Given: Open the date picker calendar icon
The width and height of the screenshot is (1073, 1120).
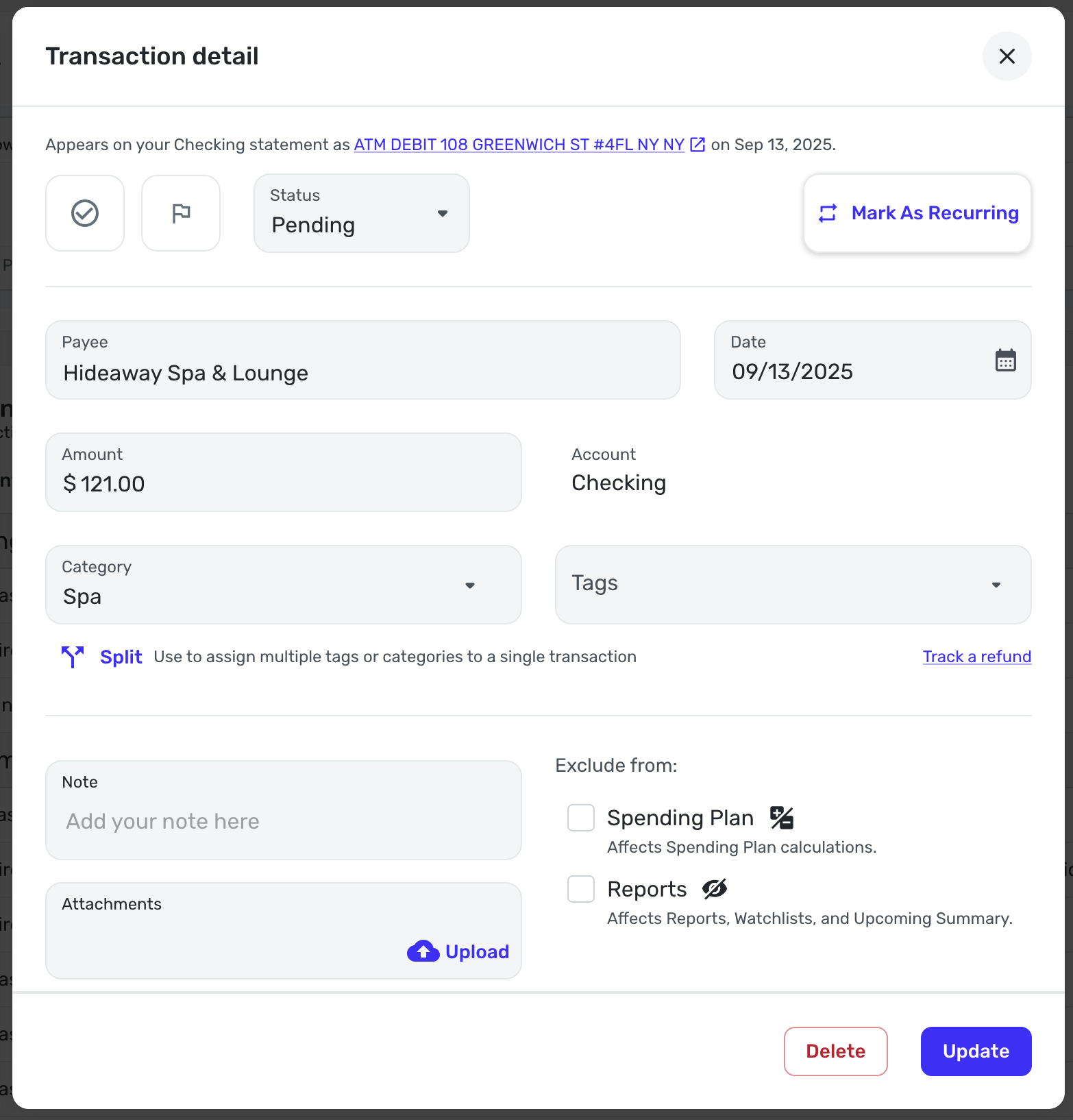Looking at the screenshot, I should [x=1005, y=360].
